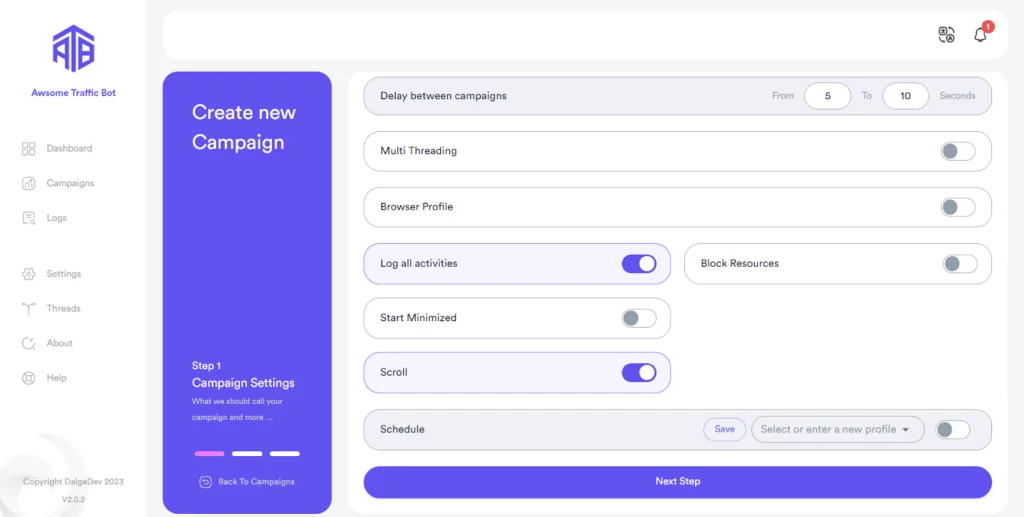Click the Threads branch icon
Image resolution: width=1024 pixels, height=517 pixels.
[x=28, y=309]
